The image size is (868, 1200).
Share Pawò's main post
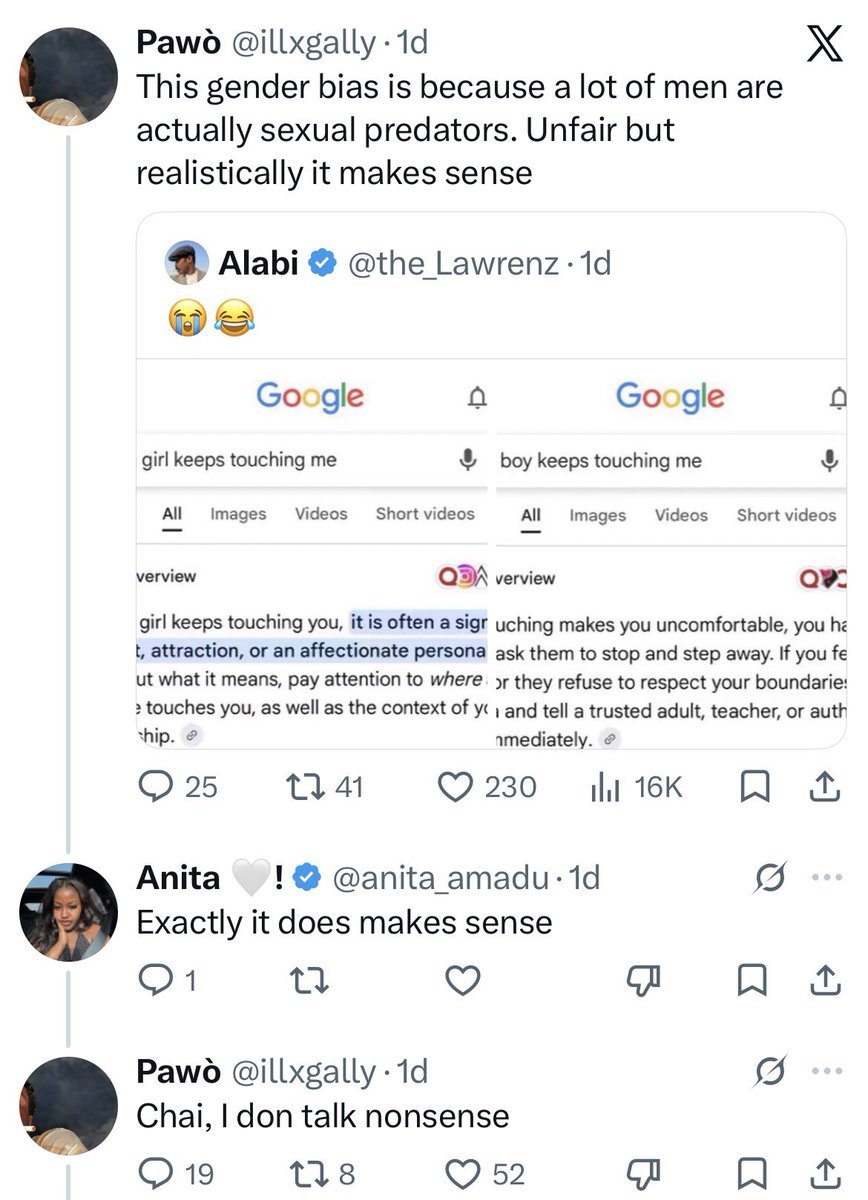point(822,788)
